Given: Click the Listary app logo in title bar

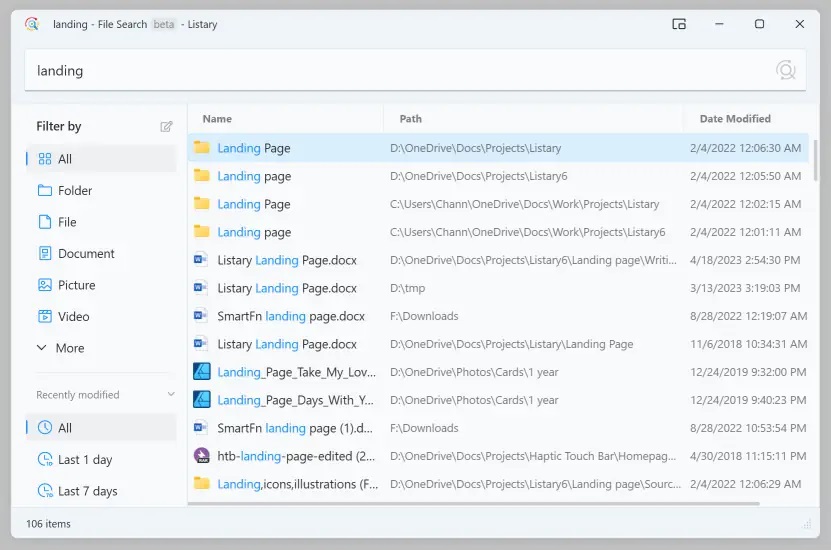Looking at the screenshot, I should point(32,24).
